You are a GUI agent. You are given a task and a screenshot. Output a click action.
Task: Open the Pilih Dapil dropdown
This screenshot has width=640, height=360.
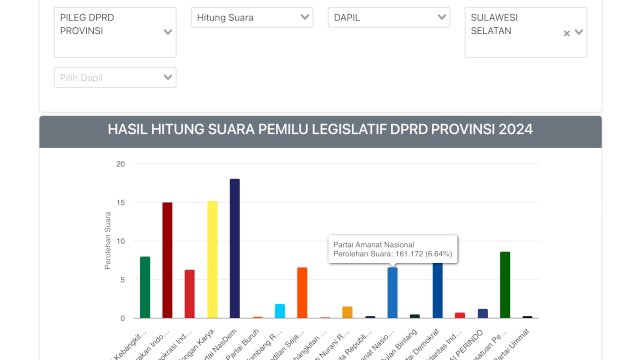115,78
